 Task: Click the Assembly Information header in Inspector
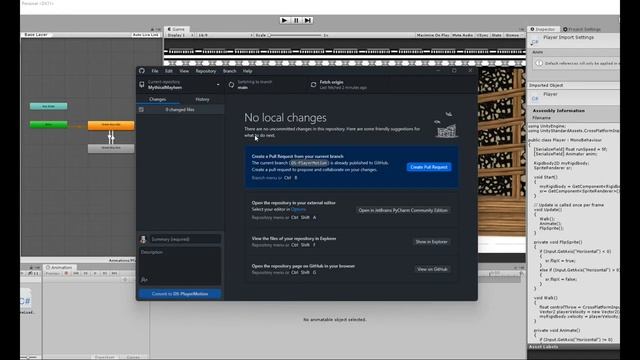point(558,111)
